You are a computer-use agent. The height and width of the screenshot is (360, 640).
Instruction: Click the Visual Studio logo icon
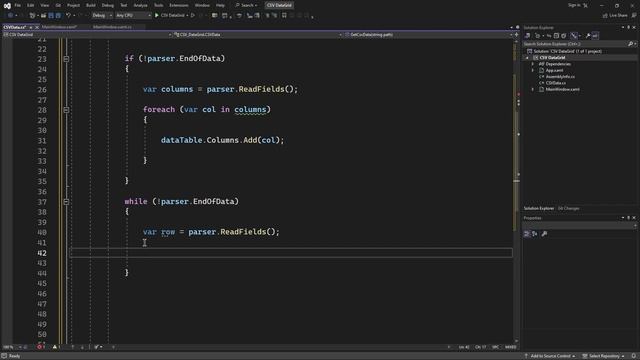click(7, 5)
